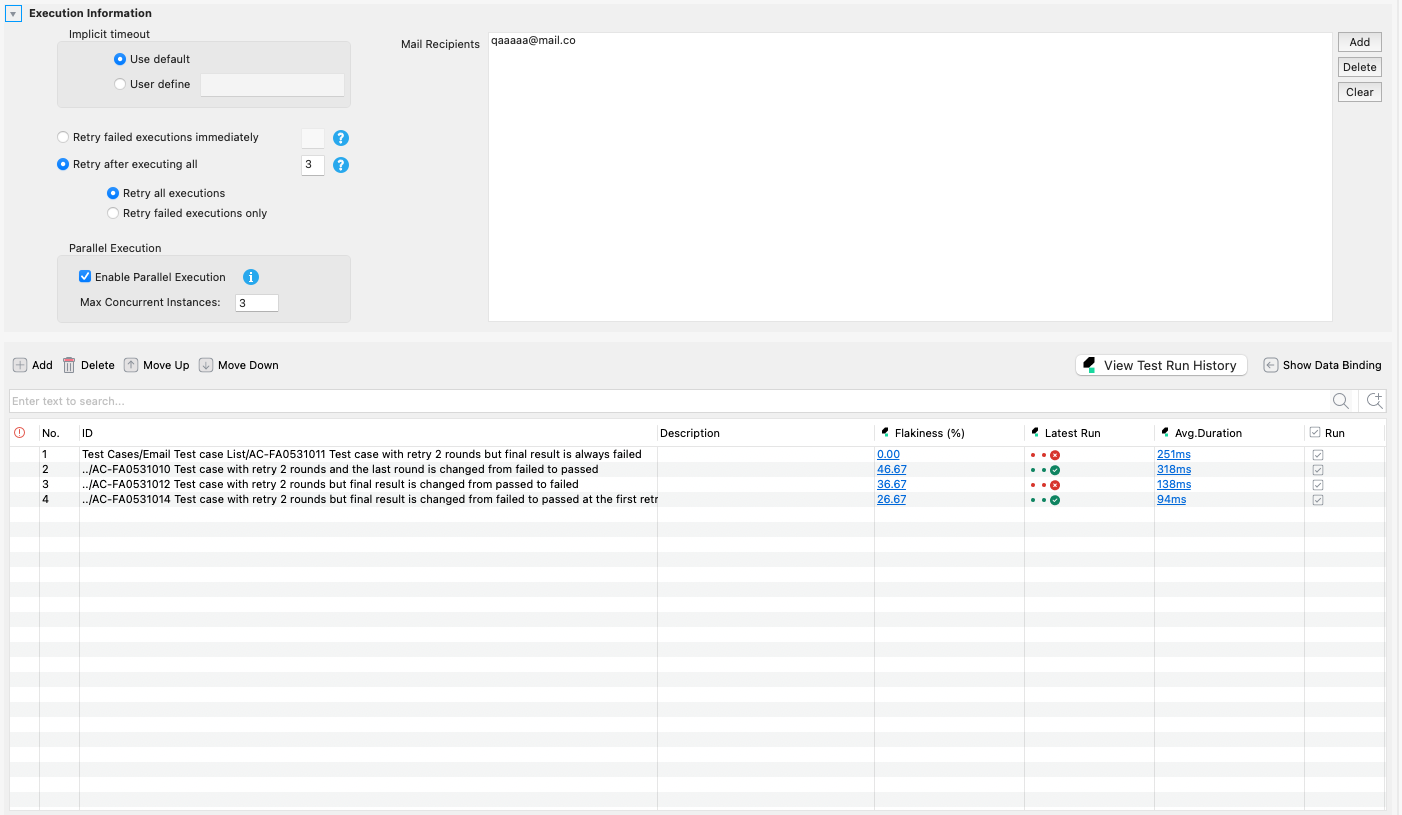Viewport: 1402px width, 815px height.
Task: Open View Test Run History
Action: (x=1162, y=365)
